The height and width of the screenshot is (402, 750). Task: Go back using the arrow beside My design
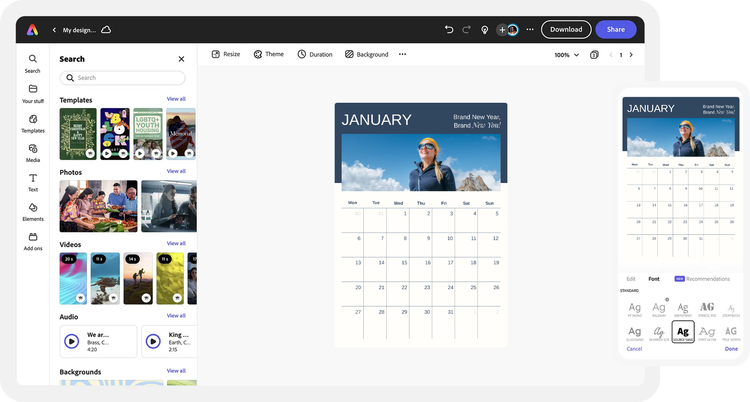coord(54,30)
